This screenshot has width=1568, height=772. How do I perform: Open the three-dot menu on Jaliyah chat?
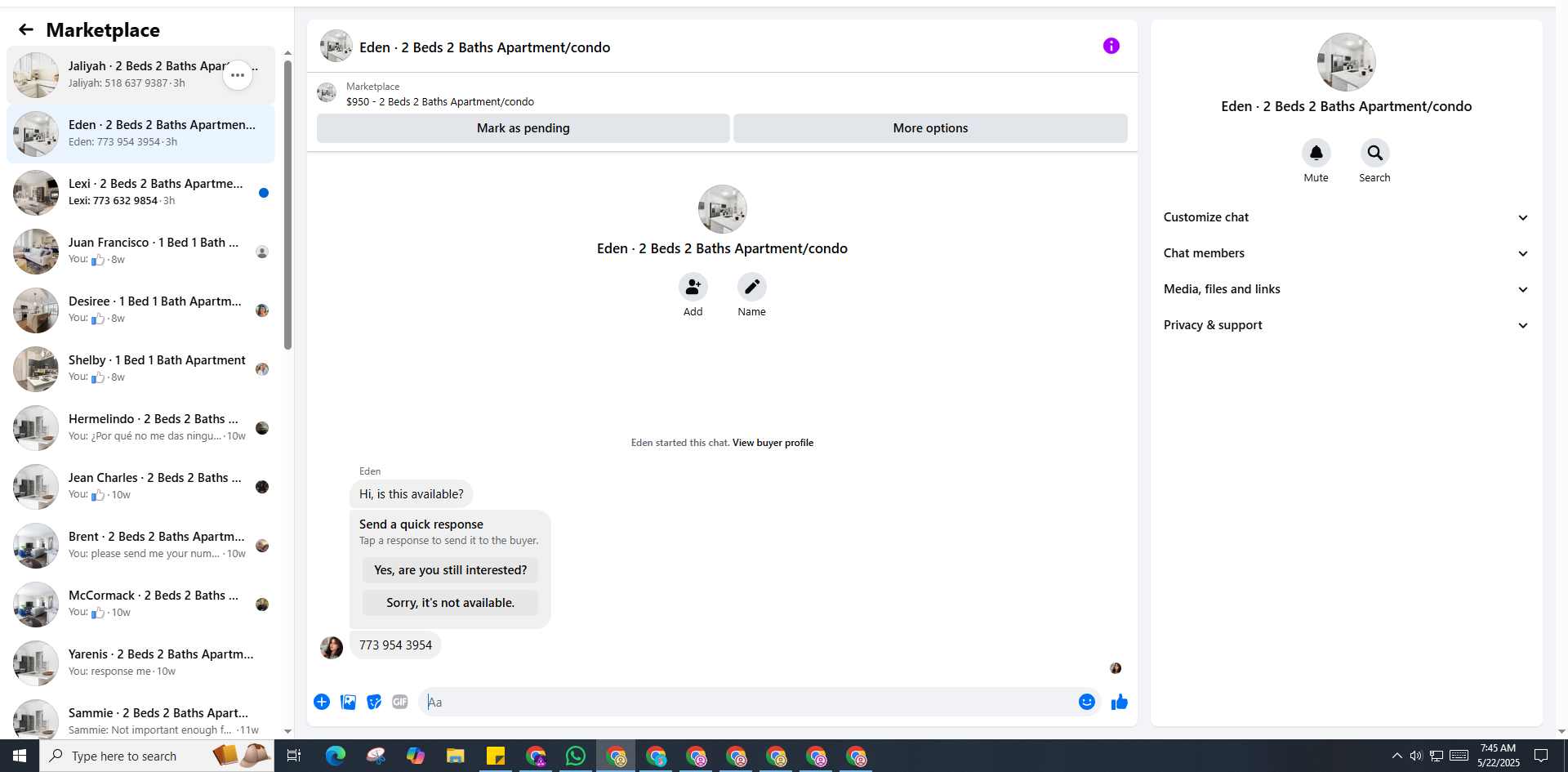click(x=238, y=75)
